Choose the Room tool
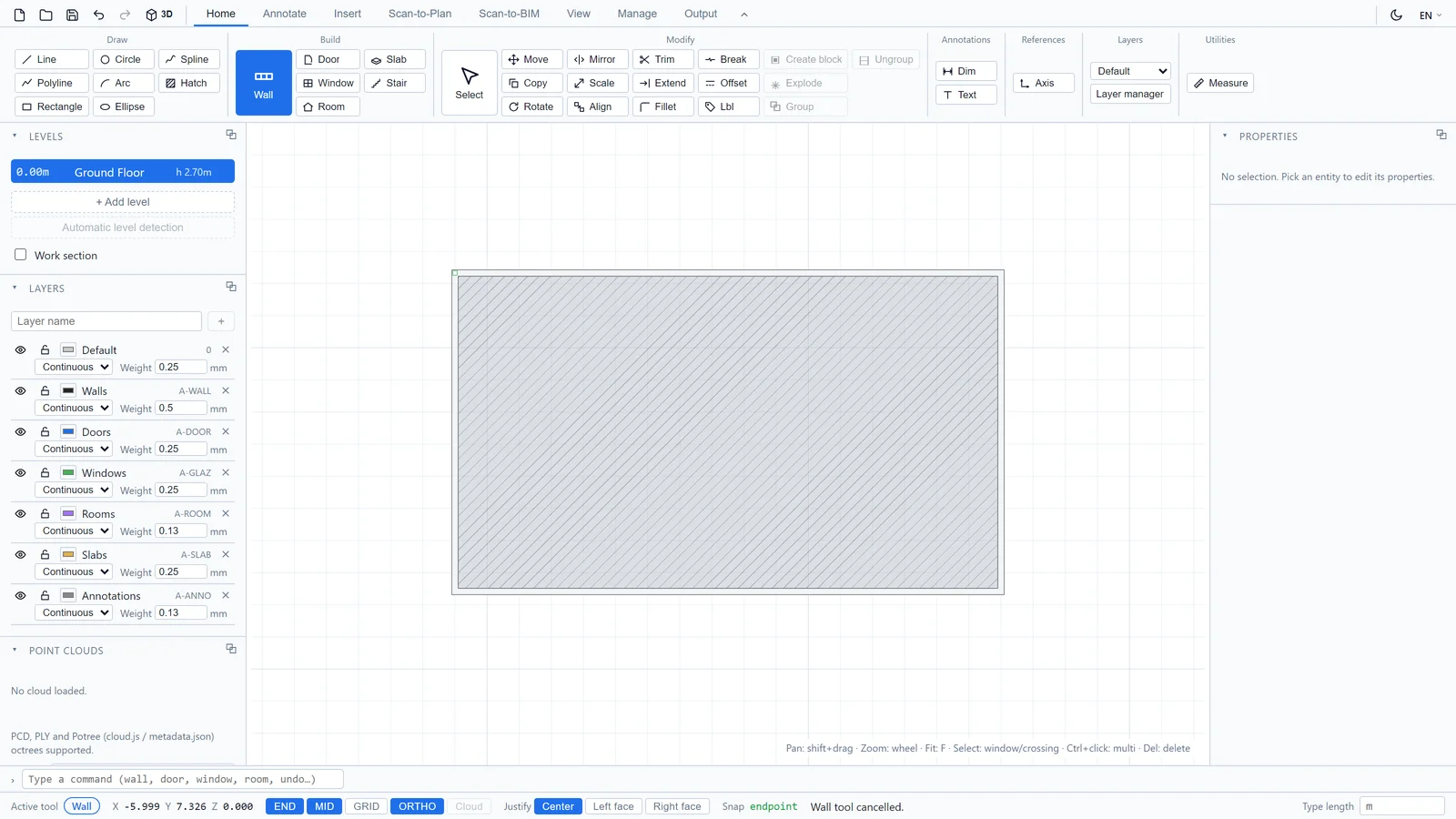 [328, 106]
